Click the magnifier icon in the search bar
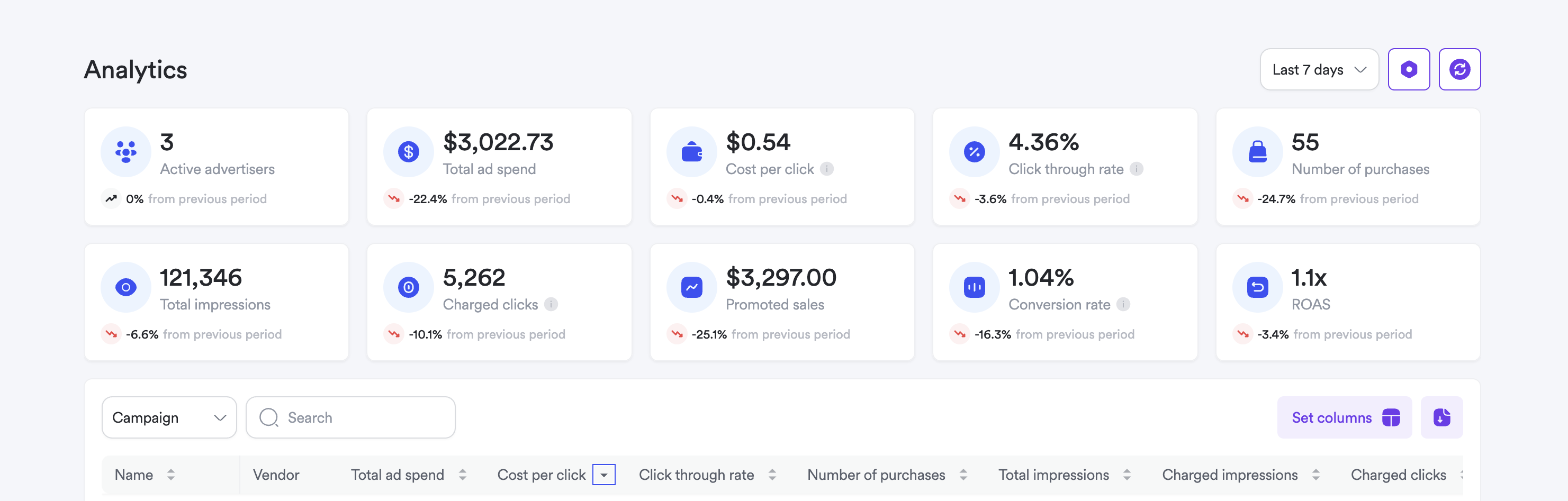Image resolution: width=1568 pixels, height=501 pixels. tap(268, 417)
